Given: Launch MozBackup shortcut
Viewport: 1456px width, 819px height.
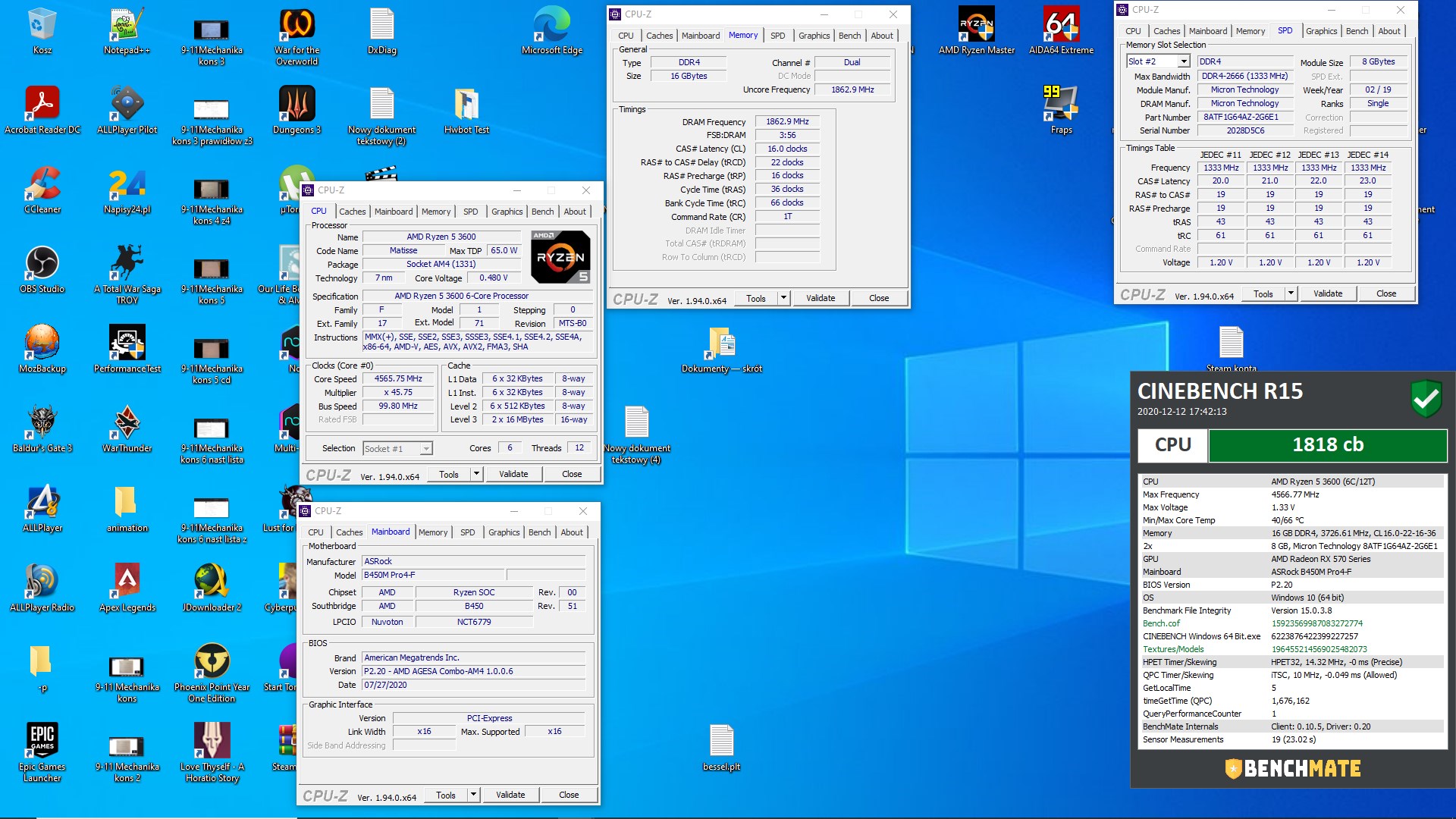Looking at the screenshot, I should 42,349.
